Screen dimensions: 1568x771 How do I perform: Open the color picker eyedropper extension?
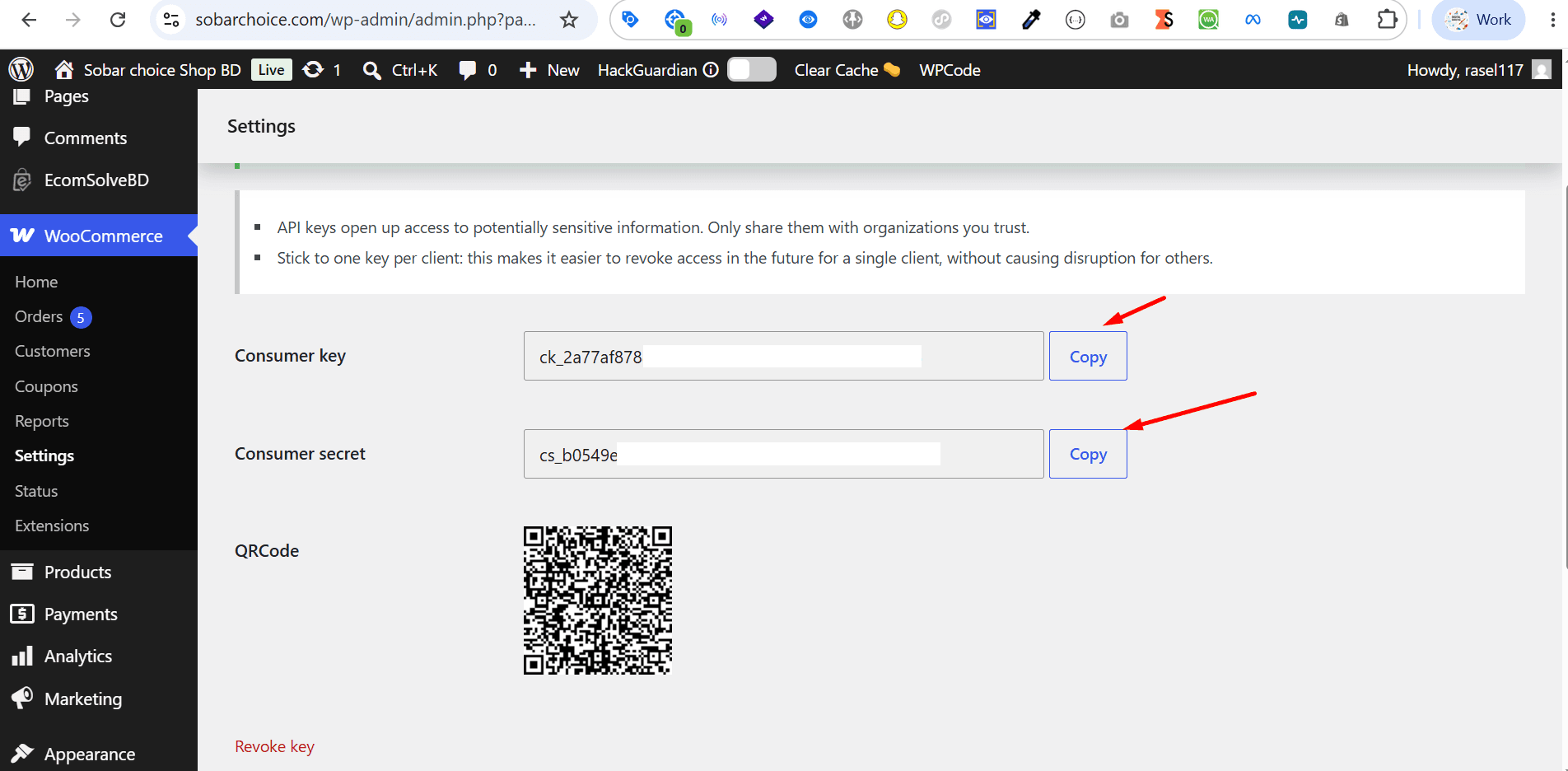tap(1031, 20)
